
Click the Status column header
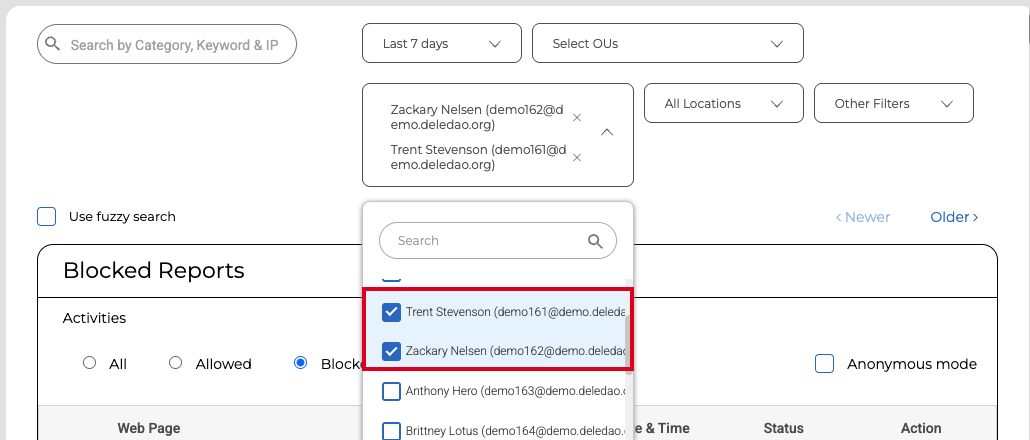tap(784, 428)
